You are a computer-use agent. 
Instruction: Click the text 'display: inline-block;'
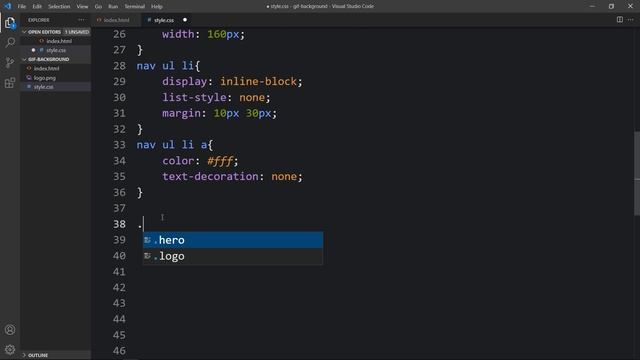pos(232,82)
